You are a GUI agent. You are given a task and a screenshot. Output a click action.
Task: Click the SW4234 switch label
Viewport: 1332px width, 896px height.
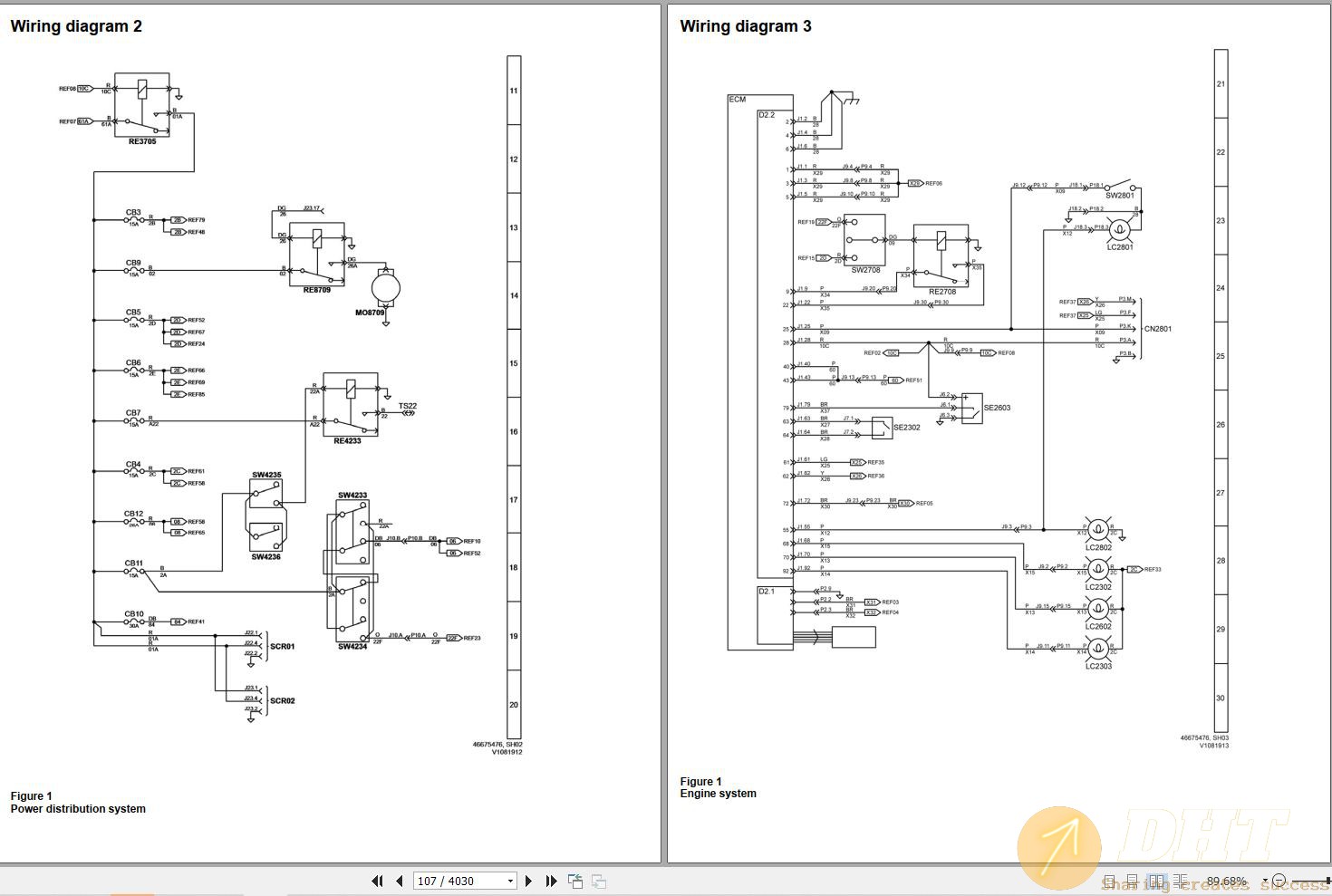click(352, 647)
